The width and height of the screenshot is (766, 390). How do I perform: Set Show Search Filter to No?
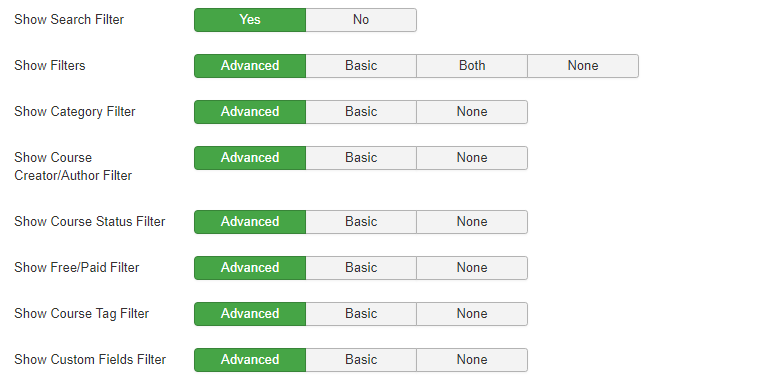[x=361, y=20]
